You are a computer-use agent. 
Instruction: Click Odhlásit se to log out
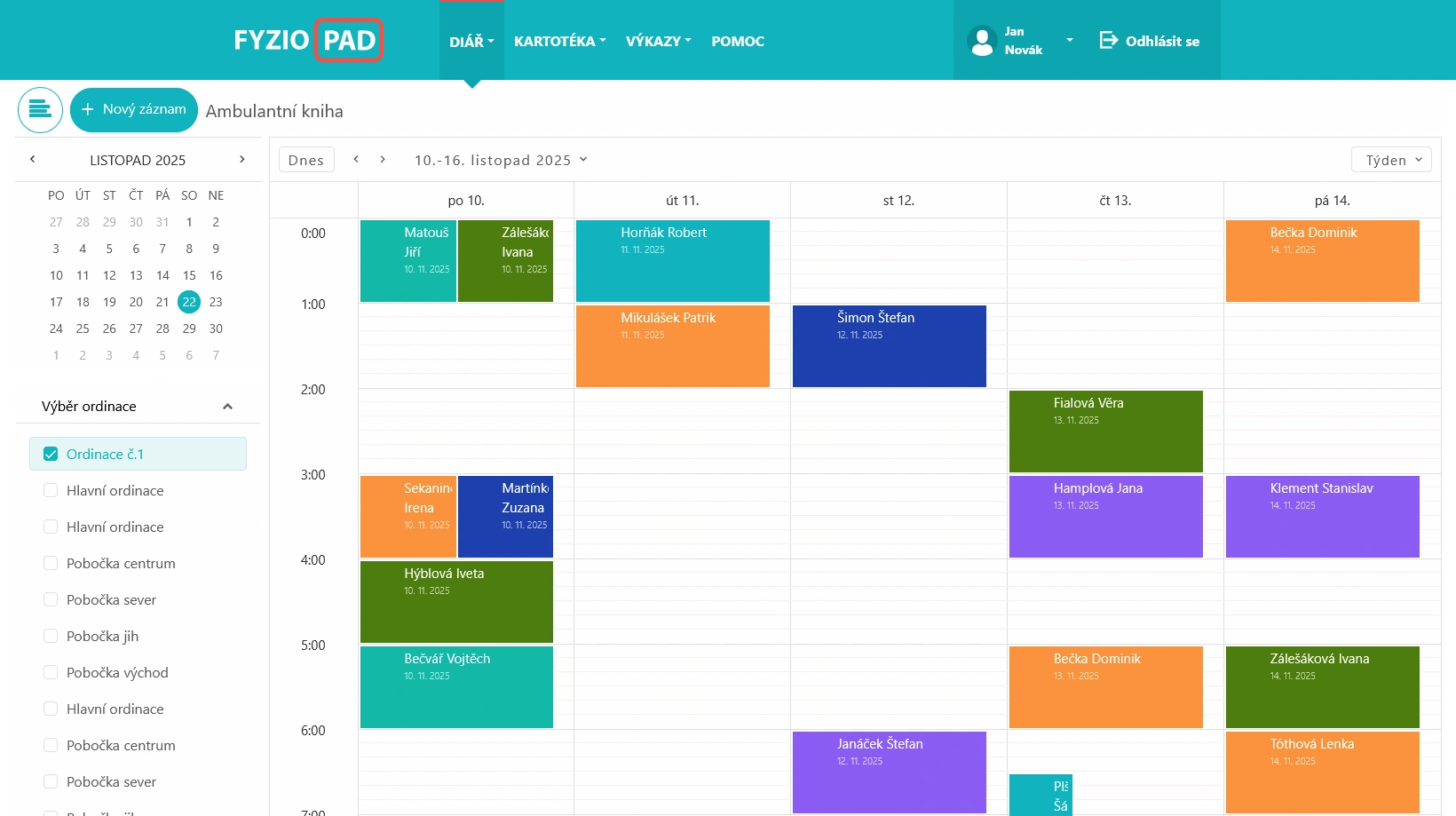1161,41
